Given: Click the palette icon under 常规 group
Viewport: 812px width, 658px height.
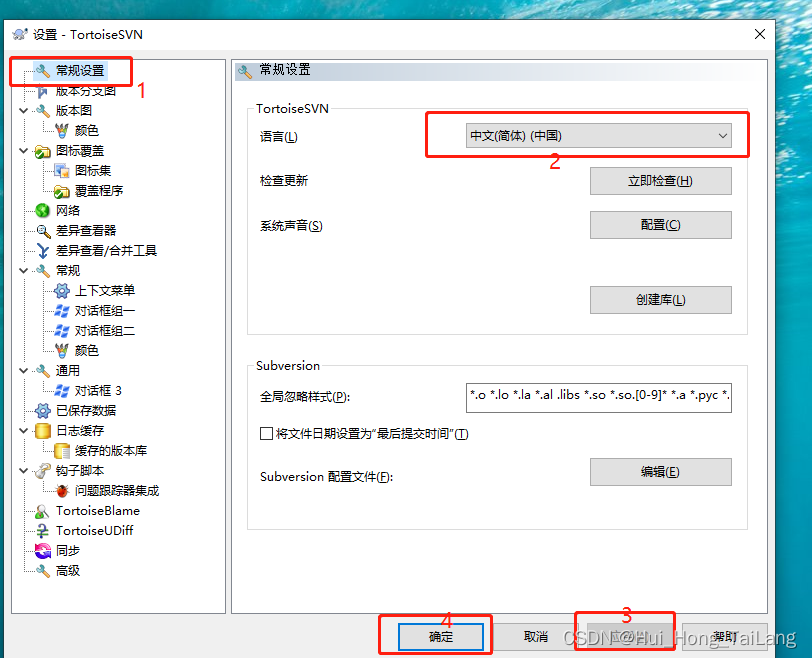Looking at the screenshot, I should tap(62, 351).
